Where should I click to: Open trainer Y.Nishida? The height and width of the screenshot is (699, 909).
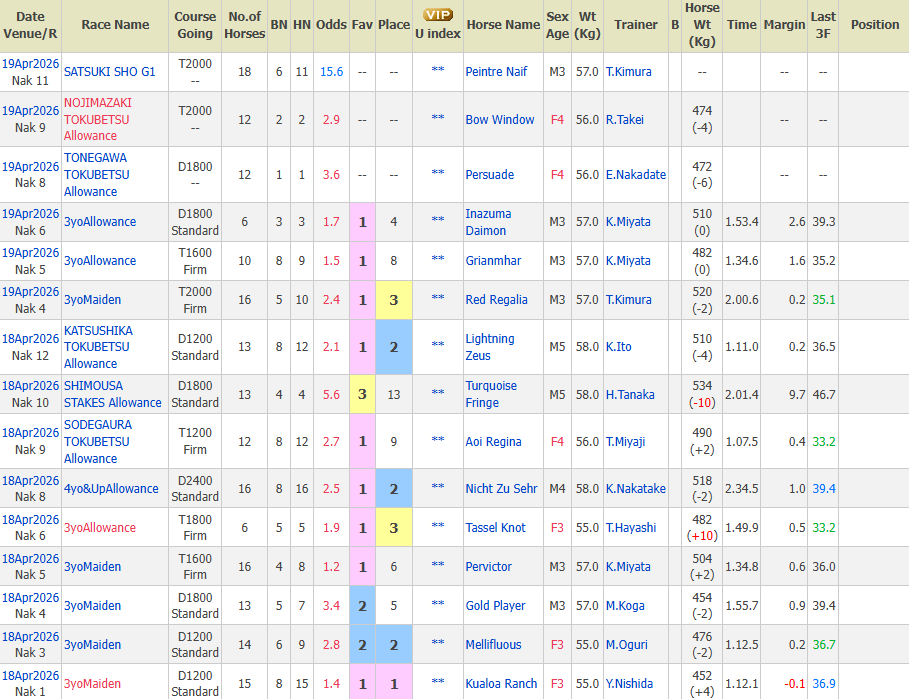pyautogui.click(x=630, y=683)
